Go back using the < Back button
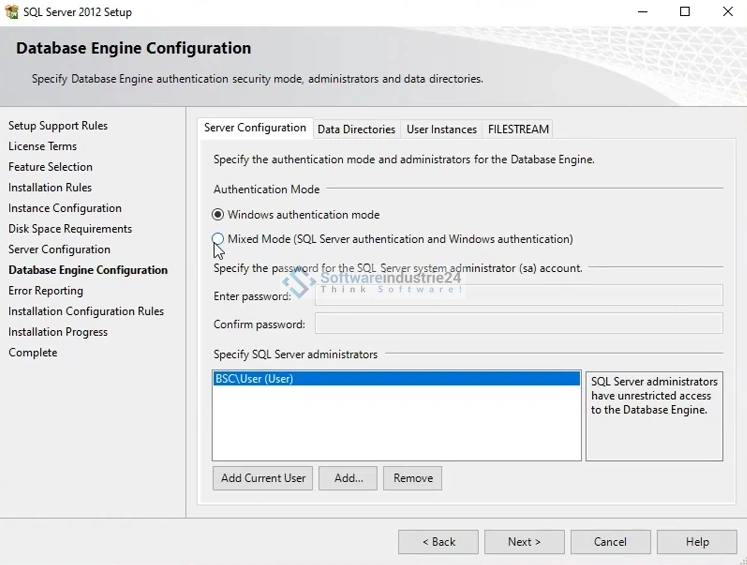Viewport: 747px width, 565px height. pos(438,542)
